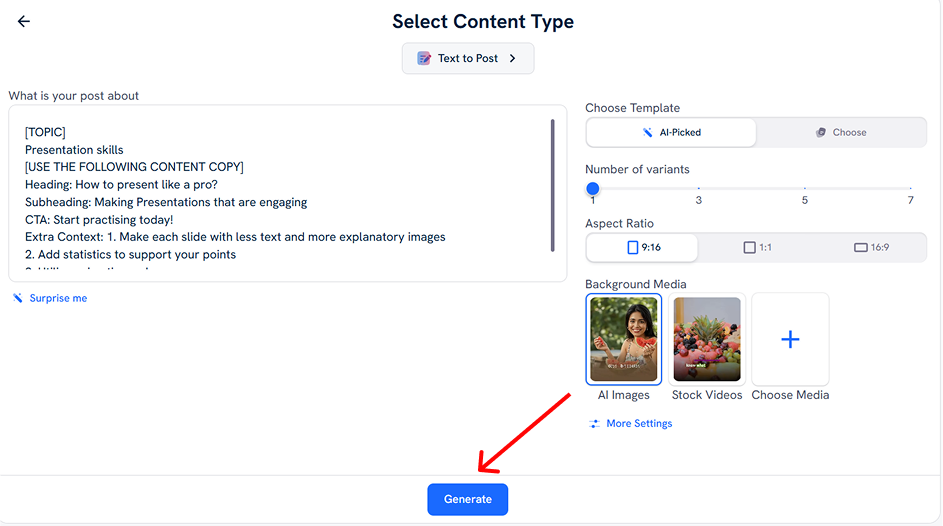Set number of variants slider to 3
Viewport: 943px width, 526px height.
[698, 188]
